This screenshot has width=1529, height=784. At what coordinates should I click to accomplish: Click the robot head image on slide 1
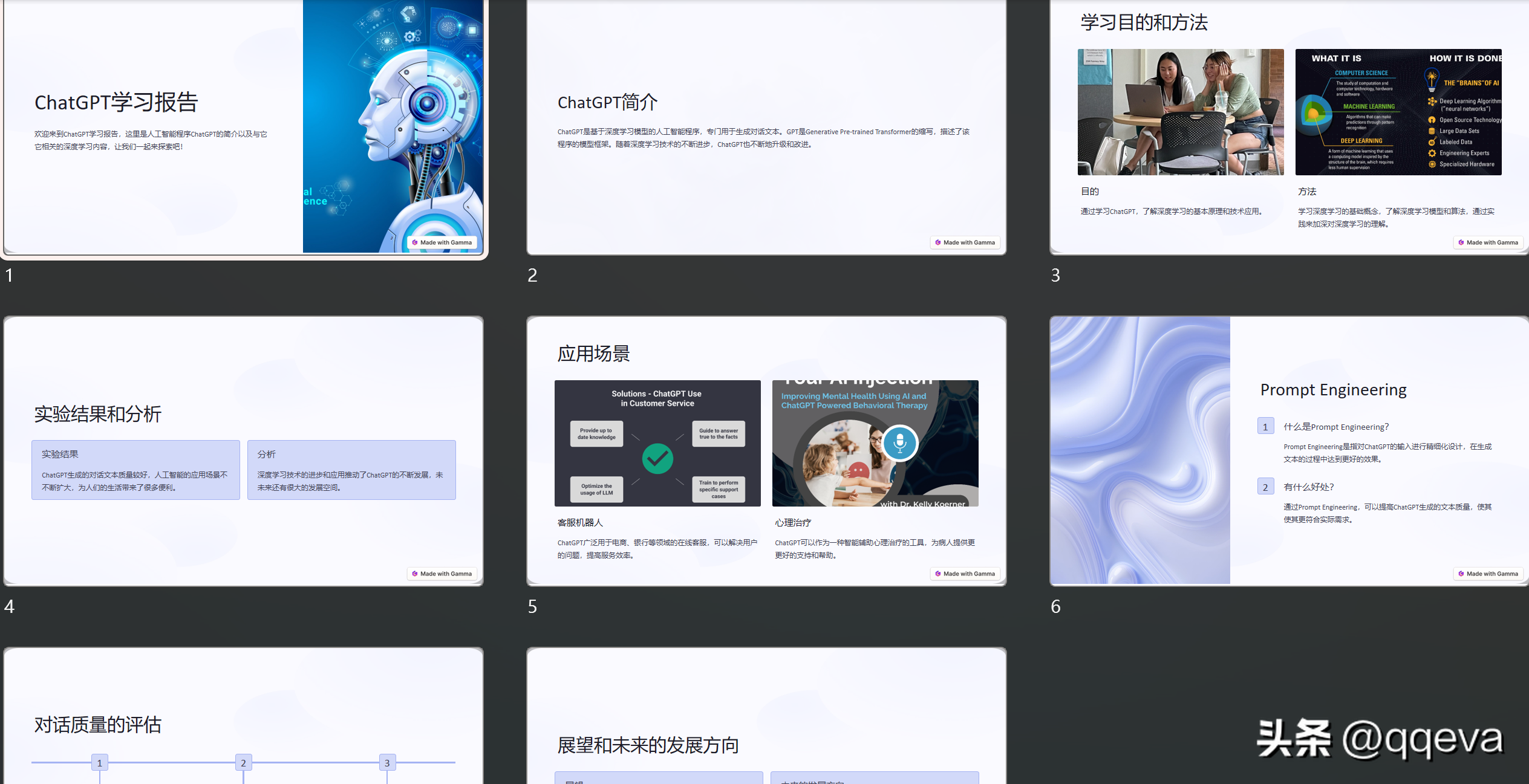point(393,126)
